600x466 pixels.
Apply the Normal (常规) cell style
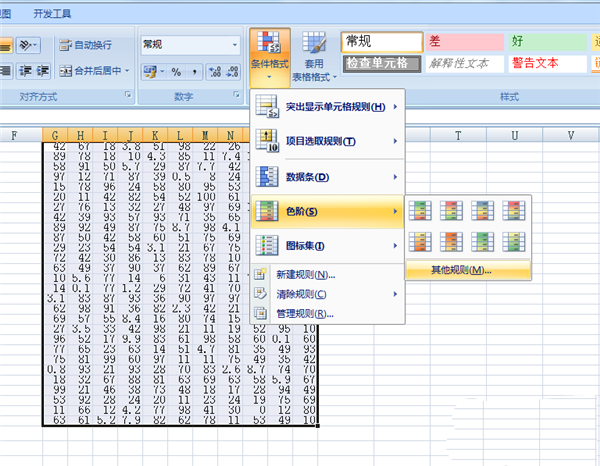click(x=382, y=42)
